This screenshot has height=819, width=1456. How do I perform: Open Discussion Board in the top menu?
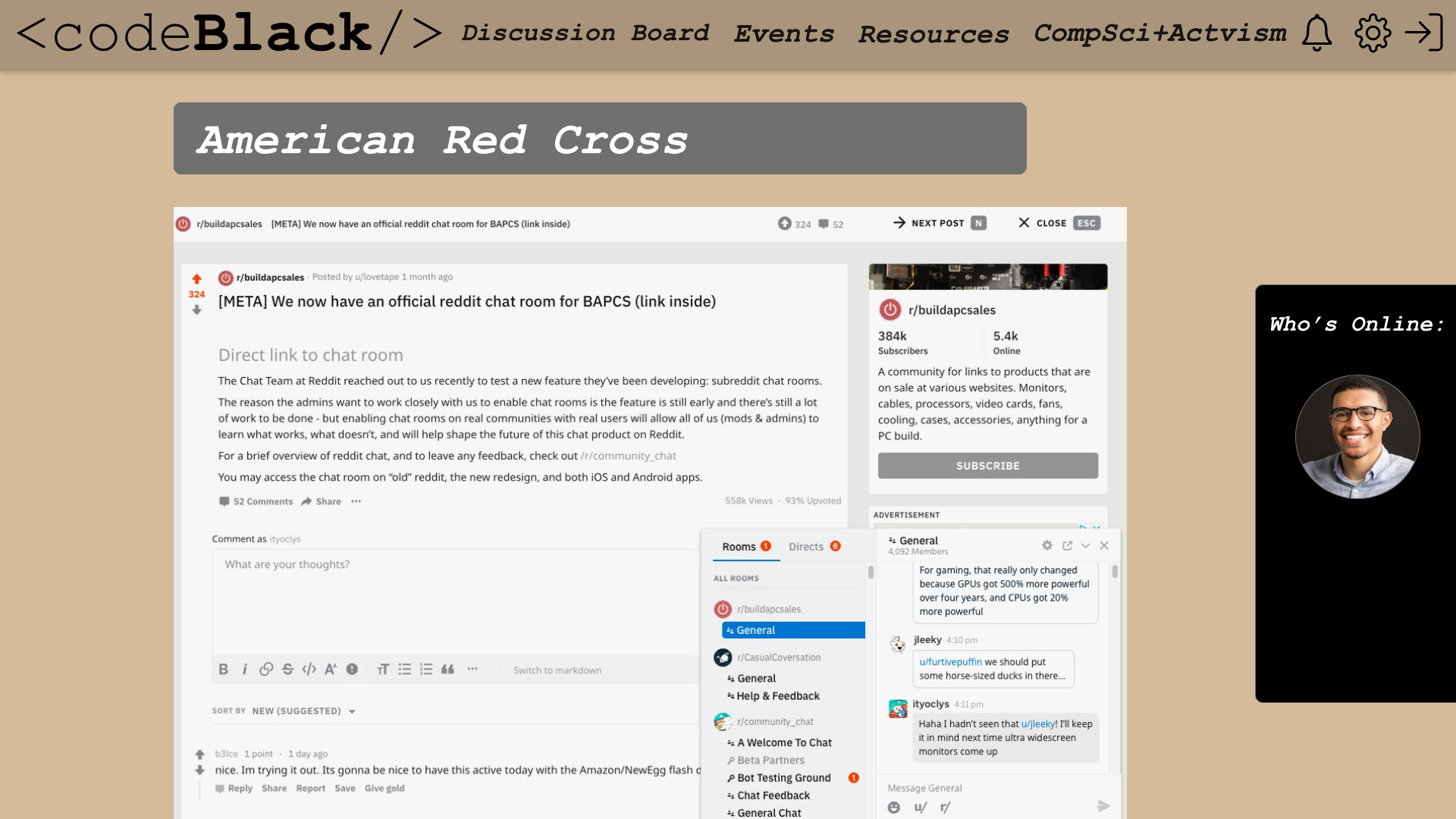tap(585, 33)
